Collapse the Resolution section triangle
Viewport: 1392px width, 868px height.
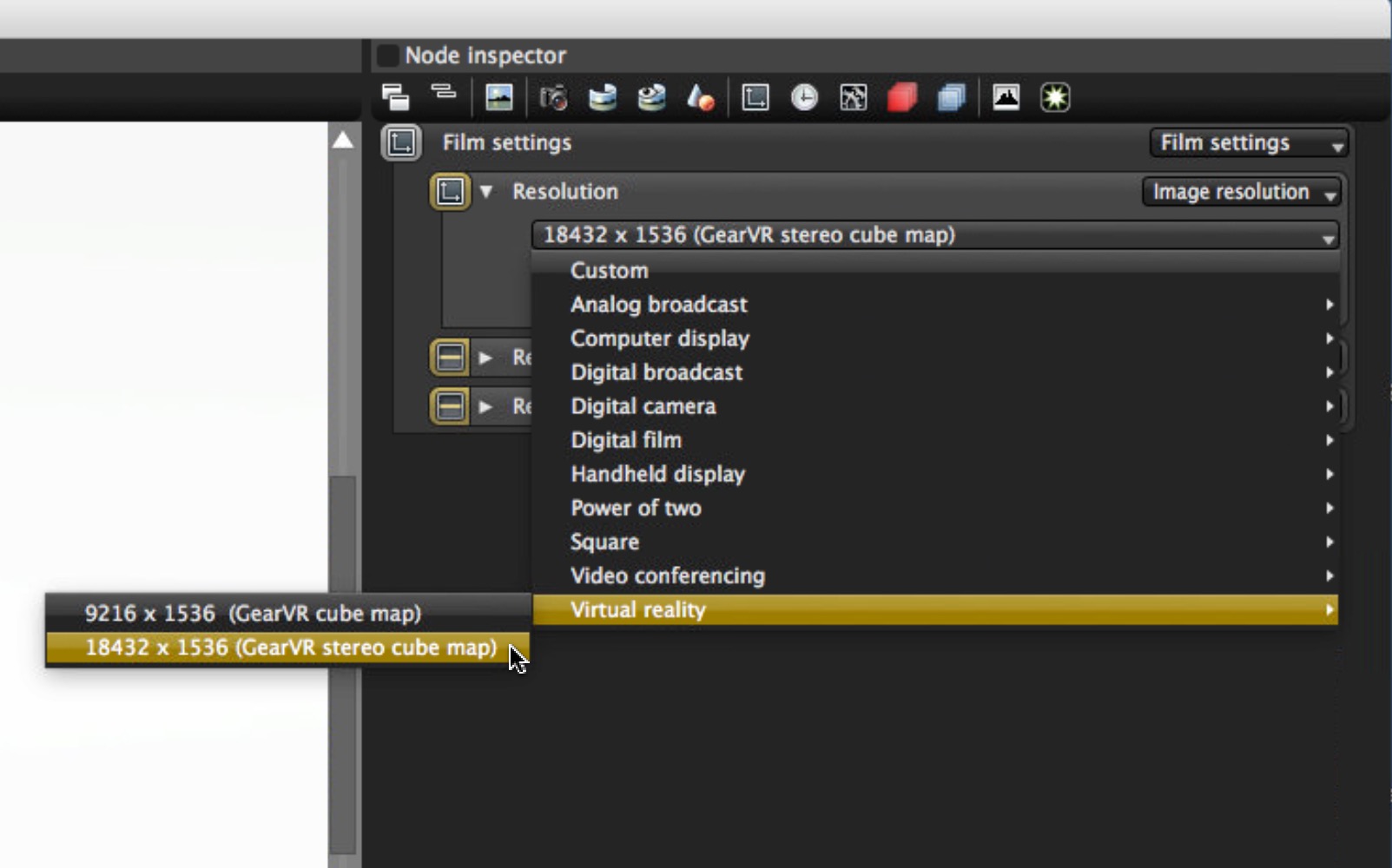point(486,192)
